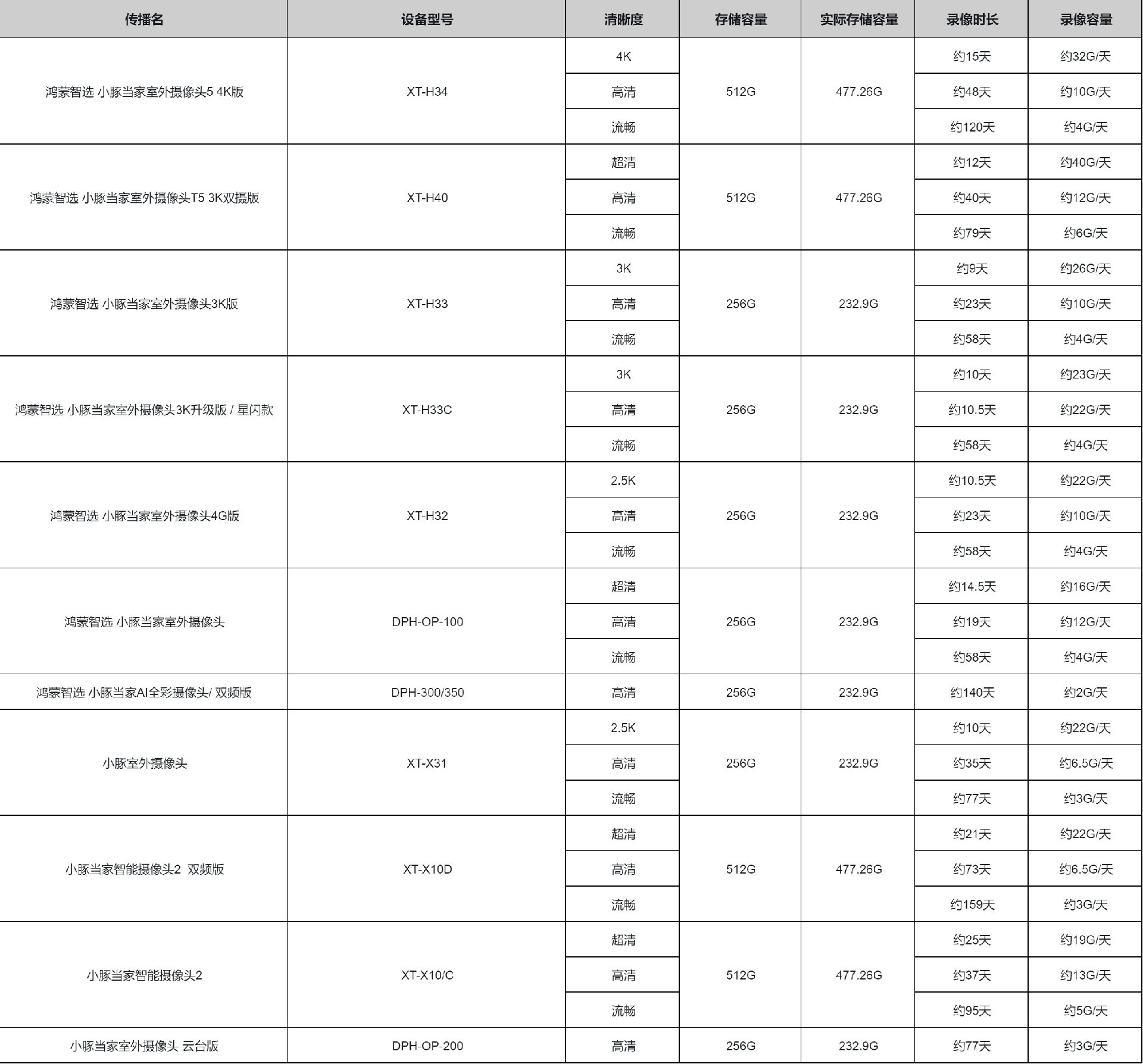Select the XT-H34 model cell
The width and height of the screenshot is (1143, 1064).
(x=427, y=92)
